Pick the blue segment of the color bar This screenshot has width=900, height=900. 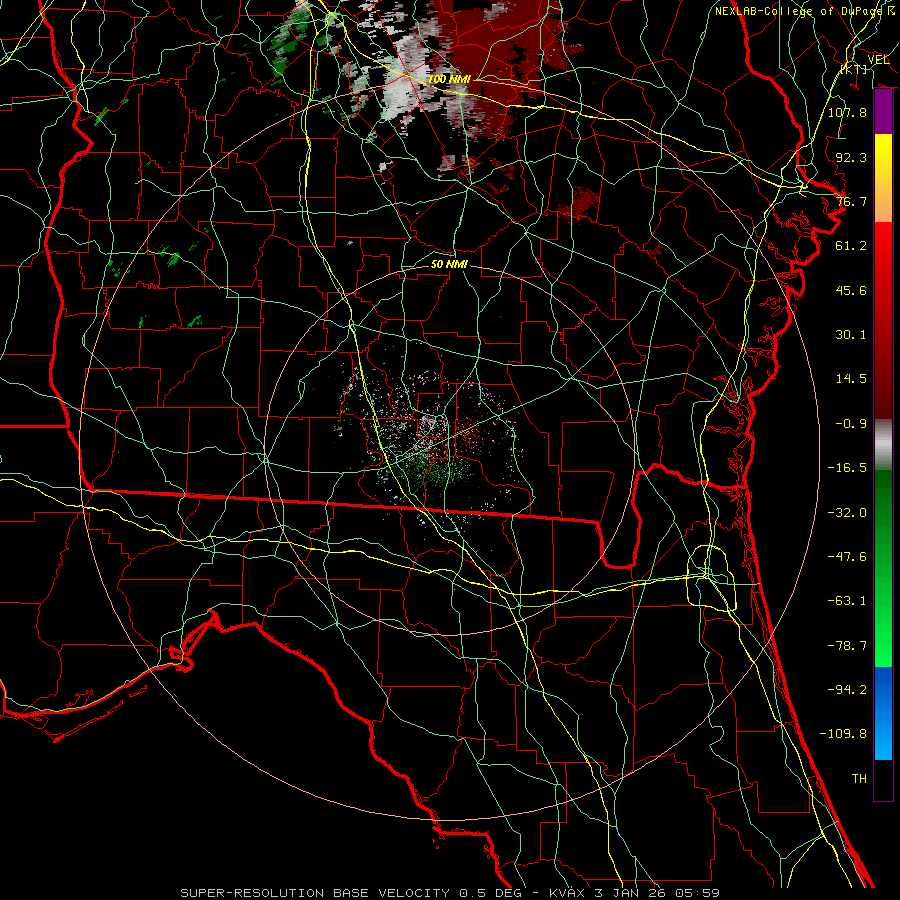883,713
